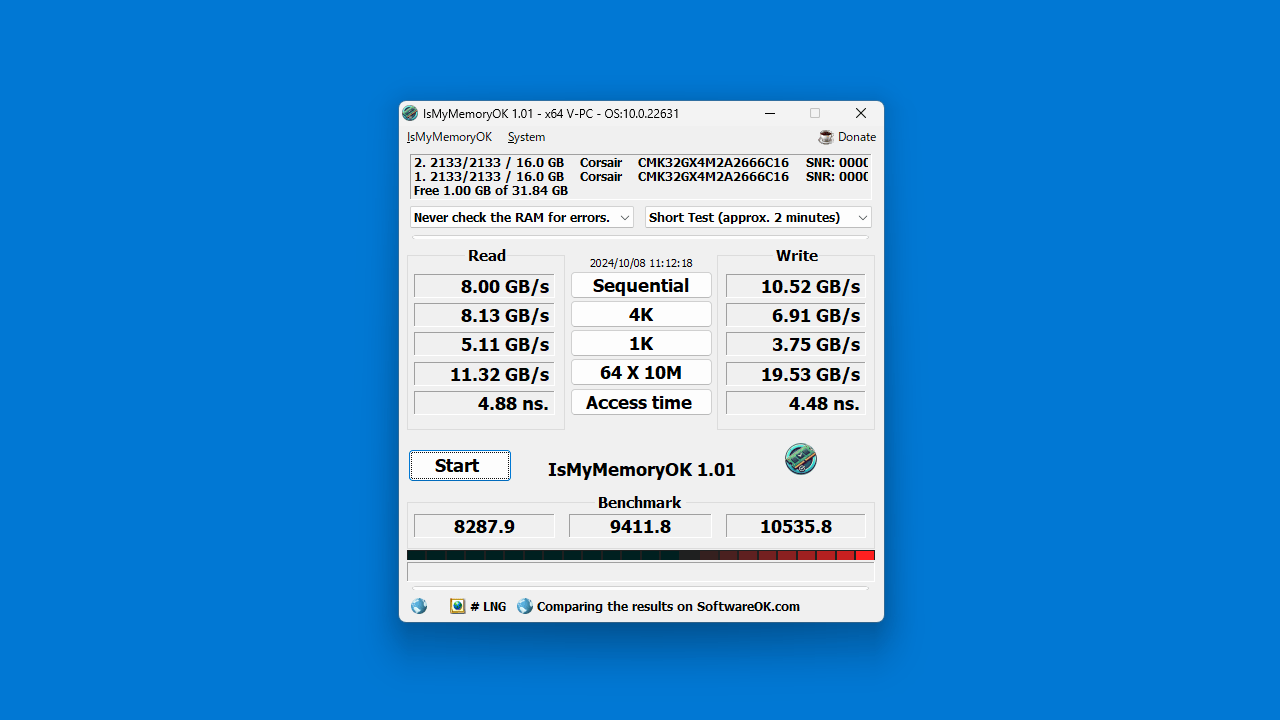The width and height of the screenshot is (1280, 720).
Task: Click the Sequential test button
Action: [641, 285]
